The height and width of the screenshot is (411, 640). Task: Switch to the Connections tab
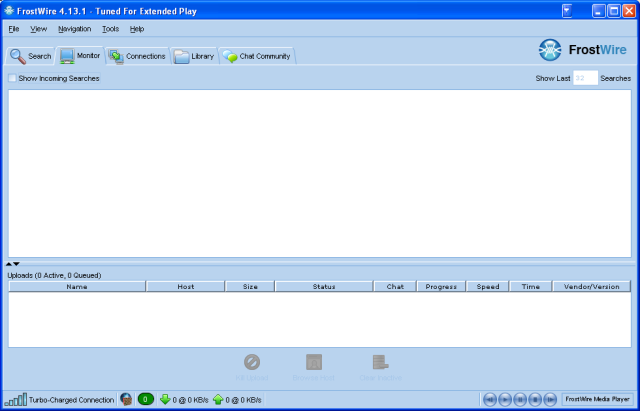pos(137,56)
